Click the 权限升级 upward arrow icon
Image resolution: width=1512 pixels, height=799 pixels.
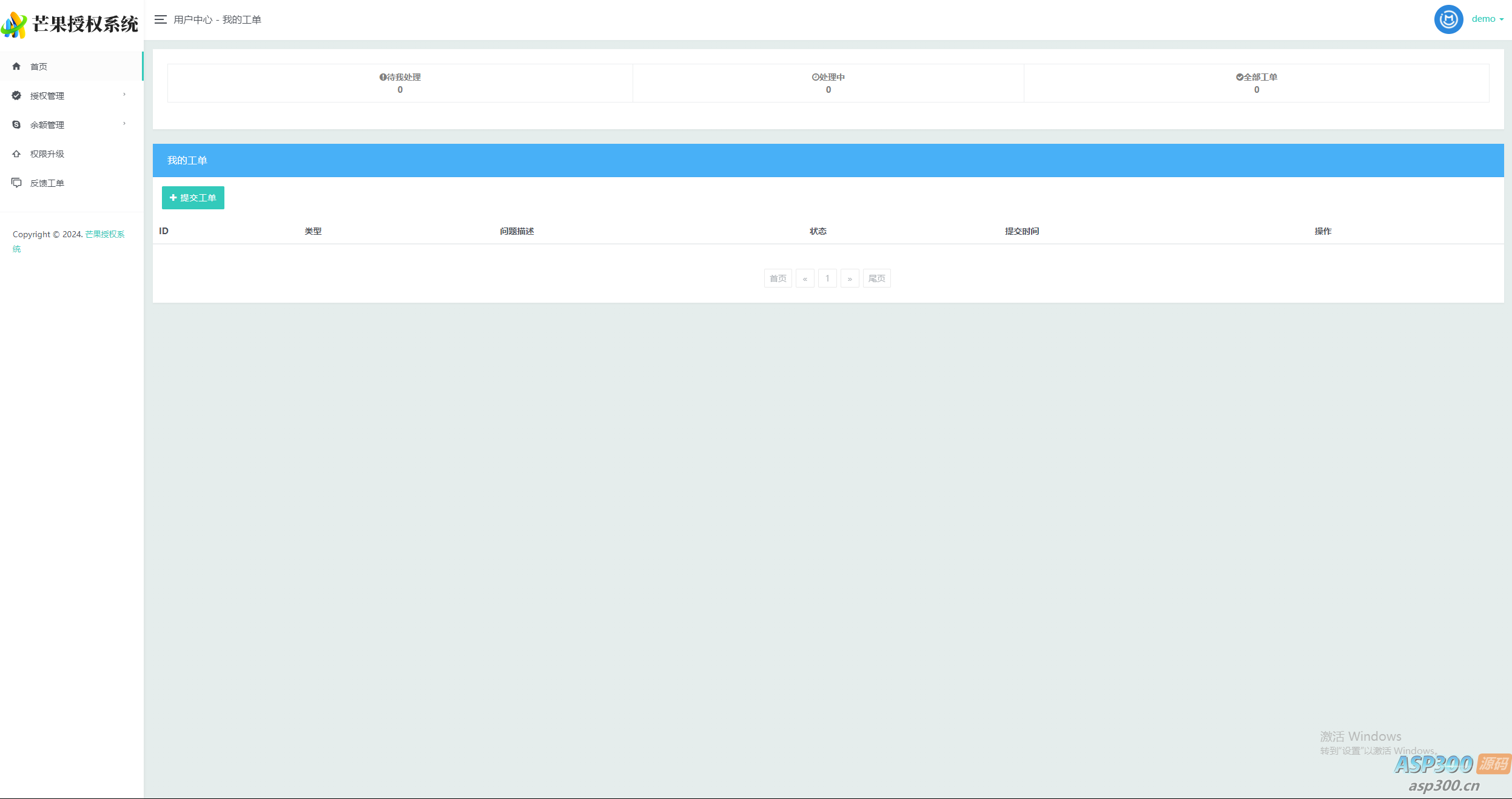16,153
